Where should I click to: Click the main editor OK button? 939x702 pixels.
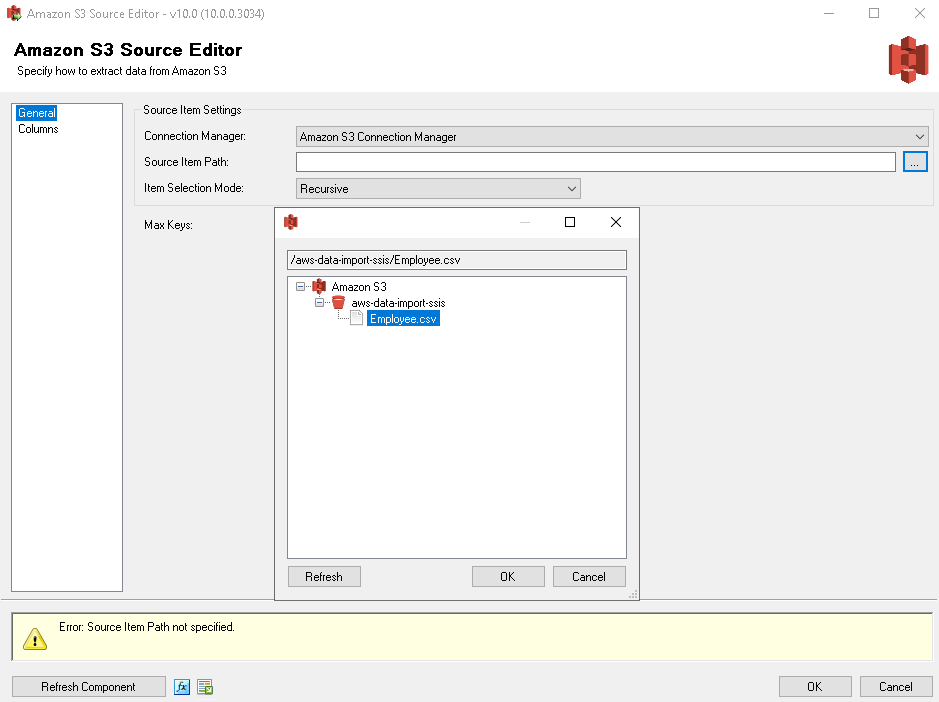click(x=815, y=686)
